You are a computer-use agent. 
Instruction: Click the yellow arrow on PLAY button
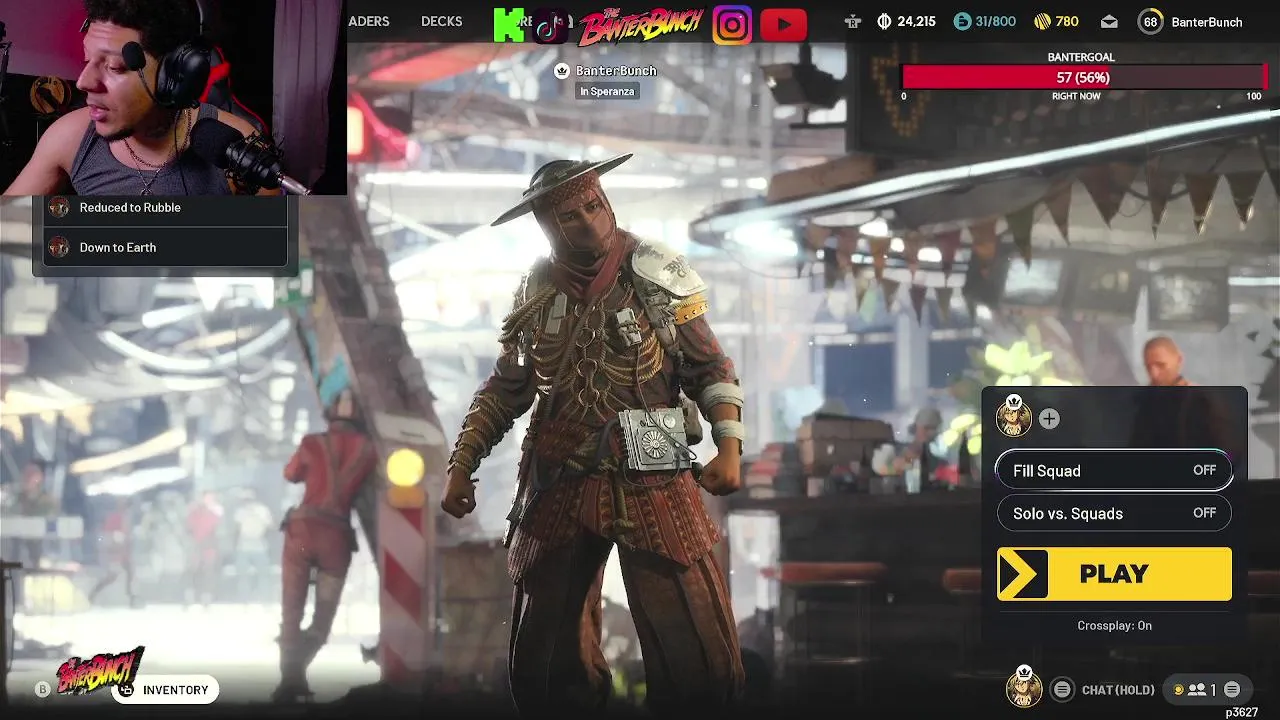(1023, 574)
